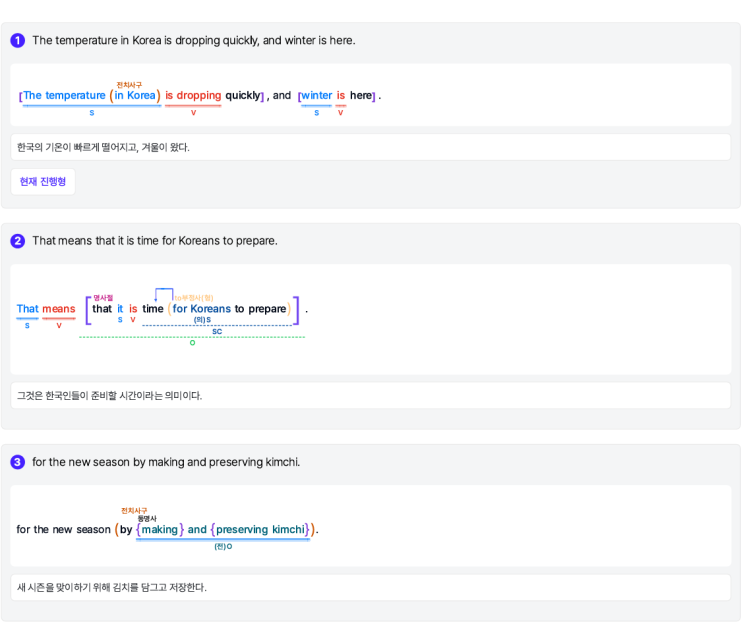Click the underlined phrase 'is dropping'
Image resolution: width=743 pixels, height=622 pixels.
click(x=193, y=96)
